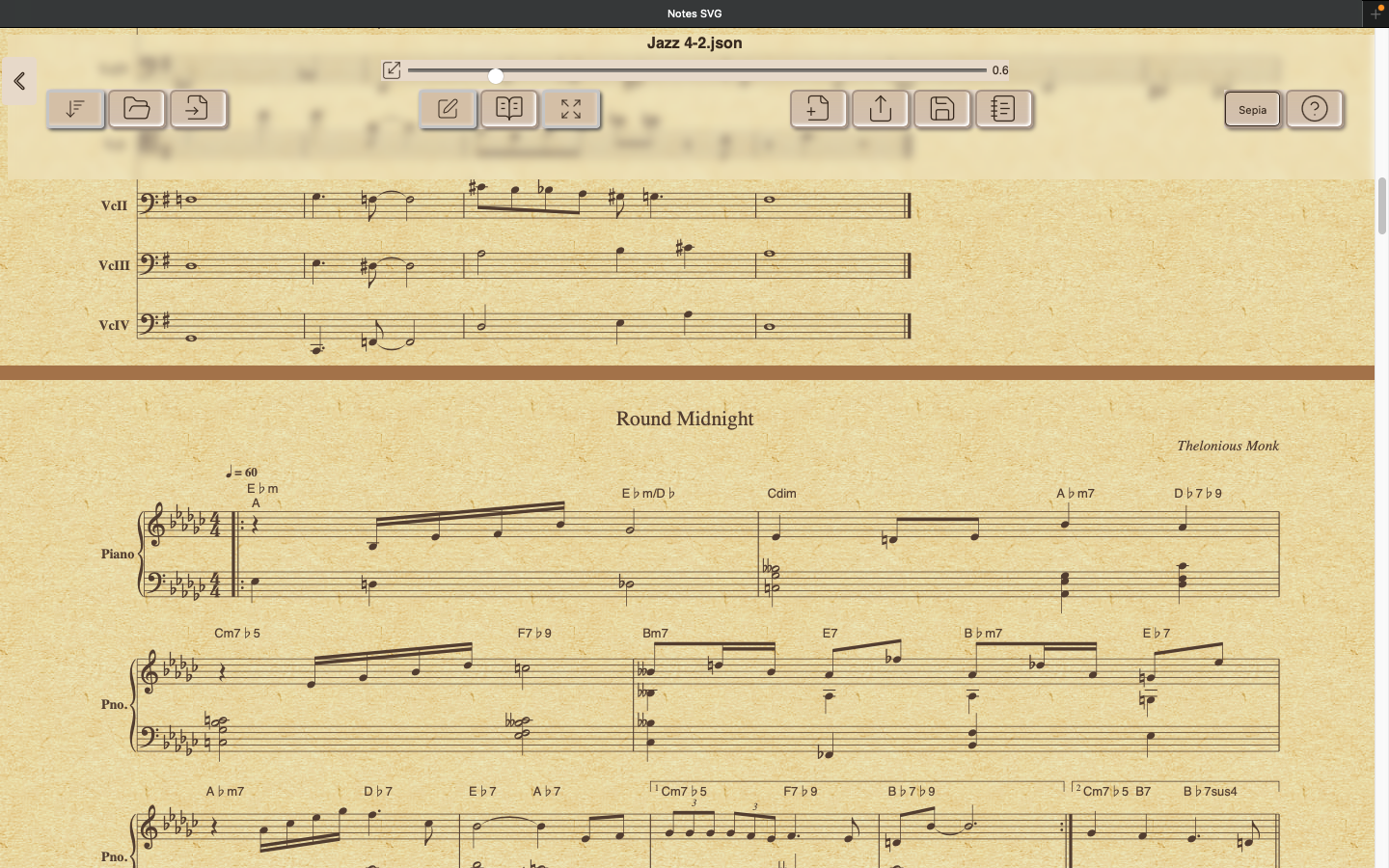
Task: Click the Cdim chord symbol
Action: pos(781,493)
